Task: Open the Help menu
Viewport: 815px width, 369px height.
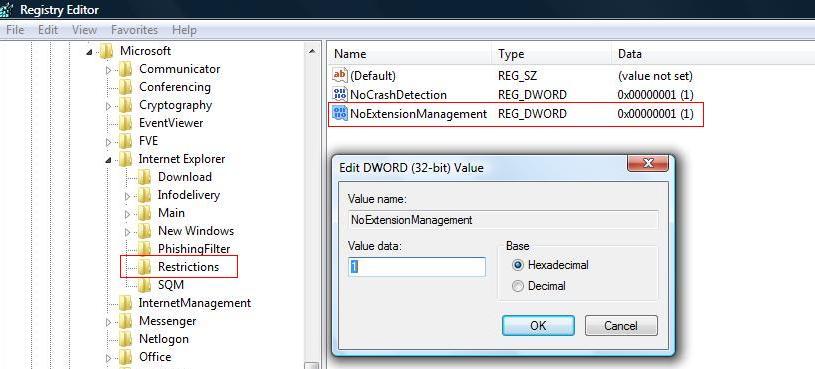Action: [x=184, y=30]
